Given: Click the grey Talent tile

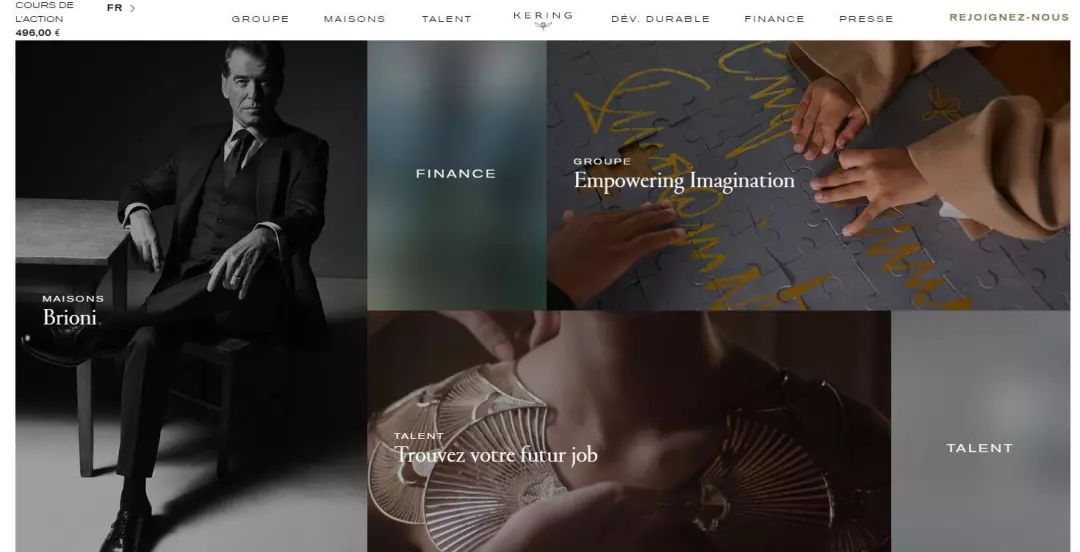Looking at the screenshot, I should 980,431.
